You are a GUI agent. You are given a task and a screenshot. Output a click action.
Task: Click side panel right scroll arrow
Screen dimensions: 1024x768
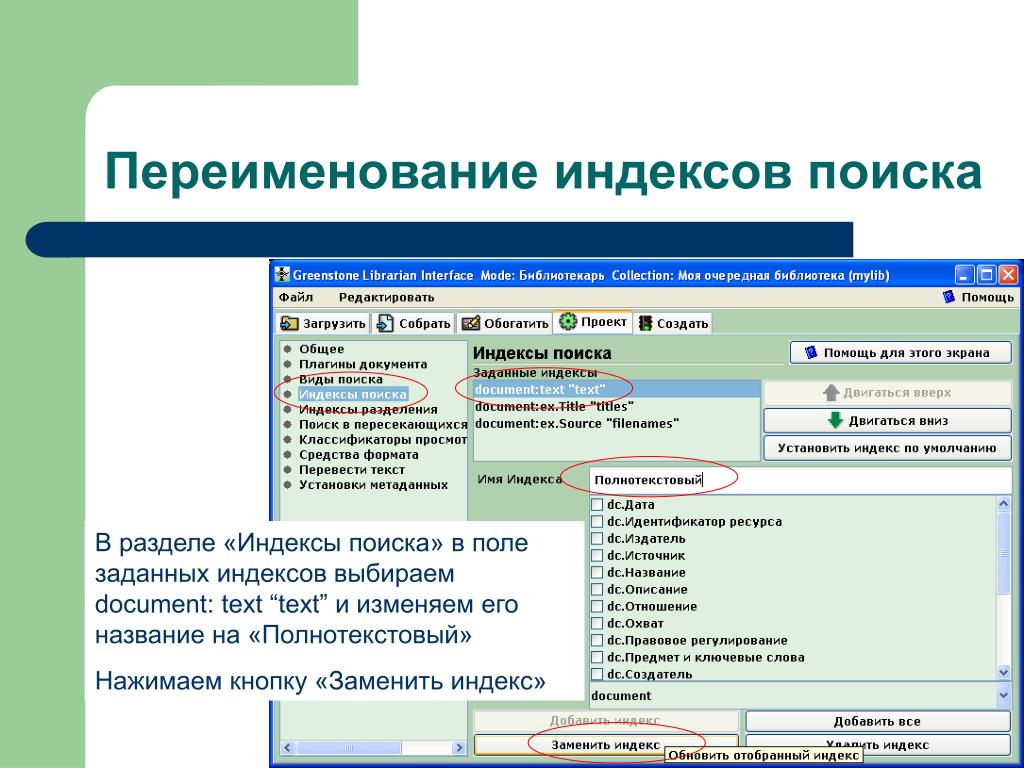(459, 747)
